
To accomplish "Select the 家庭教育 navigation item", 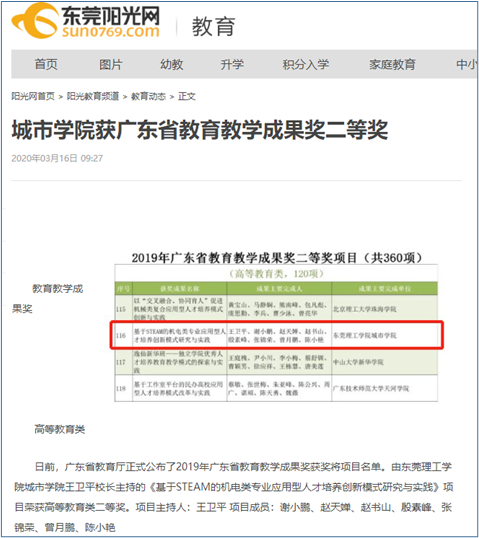I will tap(392, 64).
